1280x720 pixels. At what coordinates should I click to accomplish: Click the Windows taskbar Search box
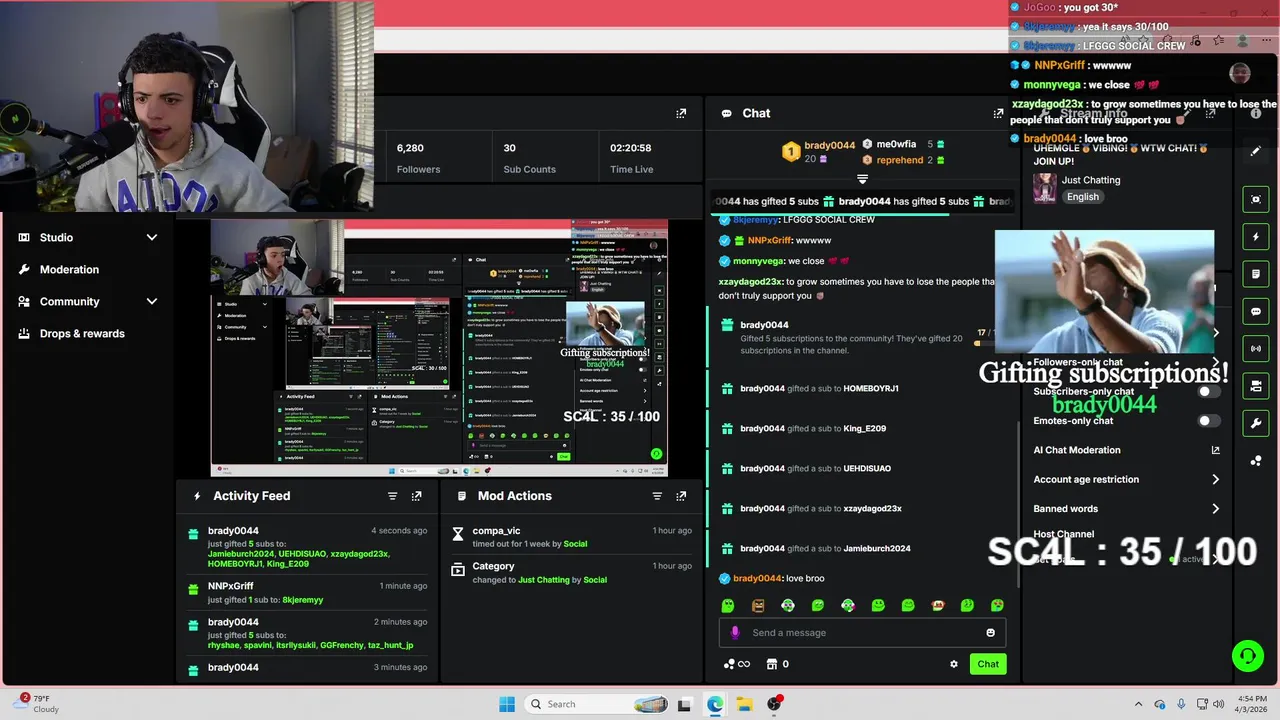pos(596,704)
